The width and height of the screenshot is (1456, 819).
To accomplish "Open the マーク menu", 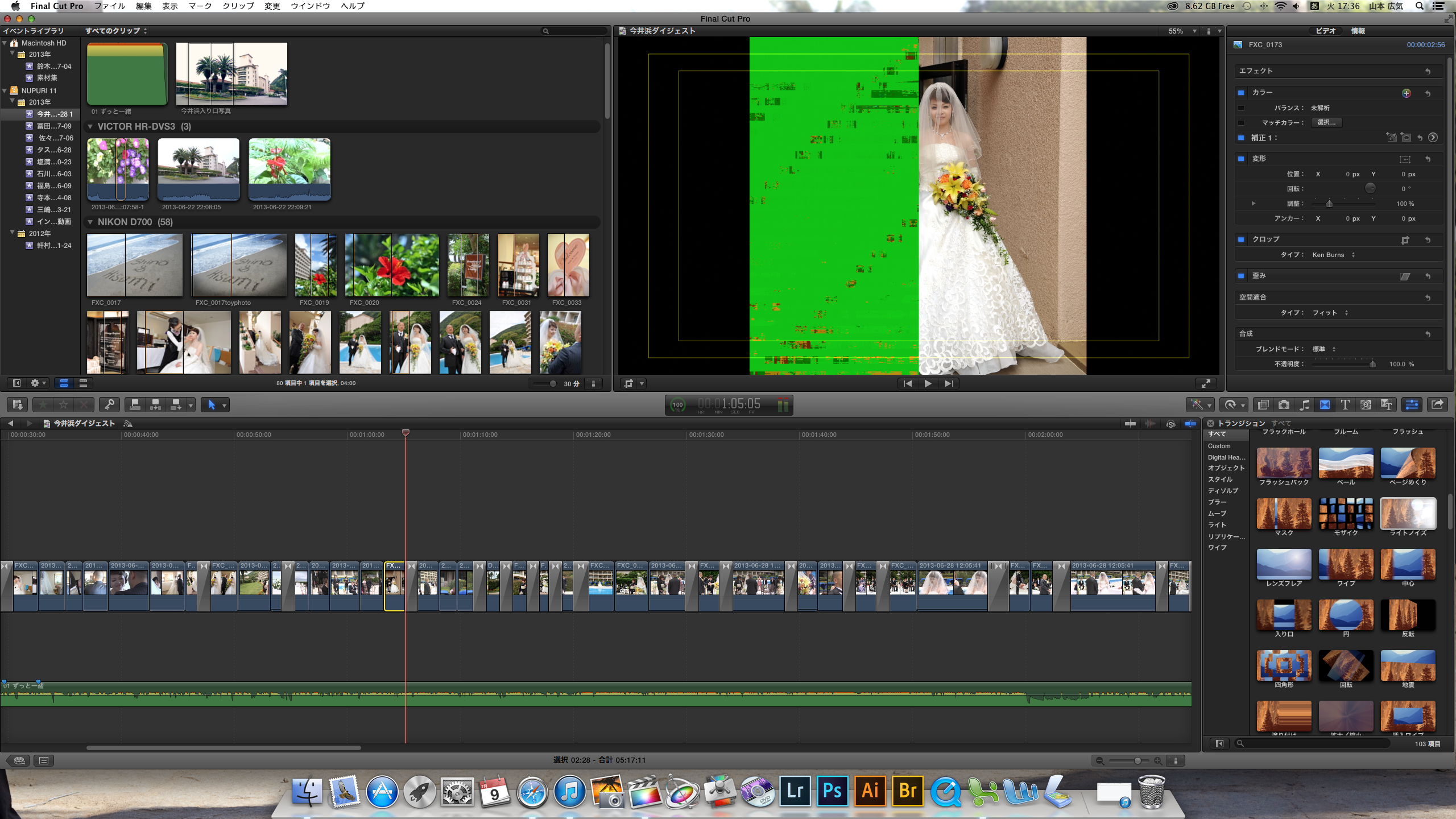I will point(200,6).
